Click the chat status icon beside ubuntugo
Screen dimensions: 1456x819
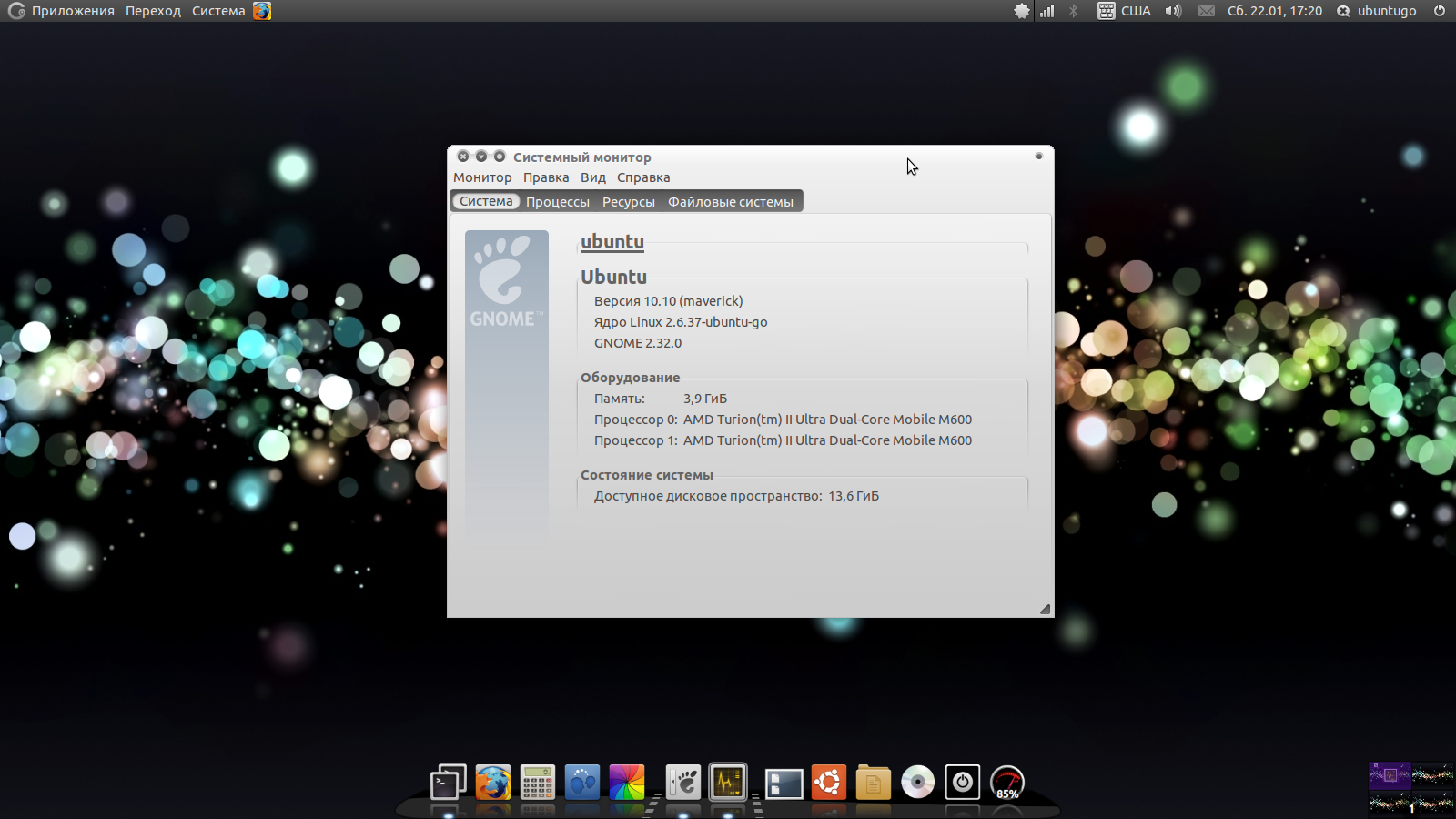1343,11
